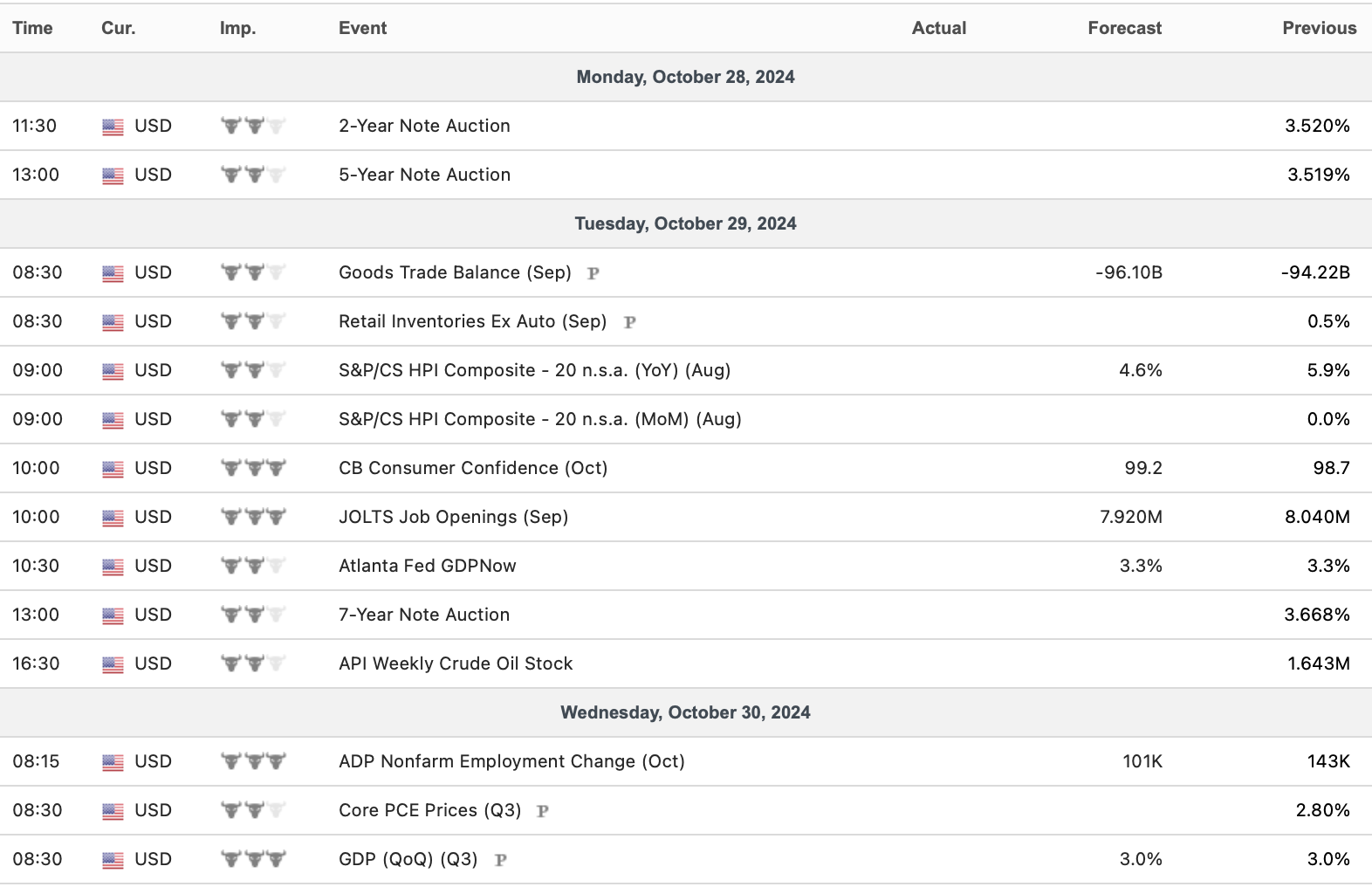Screen dimensions: 1372x887
Task: Click the bull importance icons for CB Consumer Confidence
Action: coord(253,468)
